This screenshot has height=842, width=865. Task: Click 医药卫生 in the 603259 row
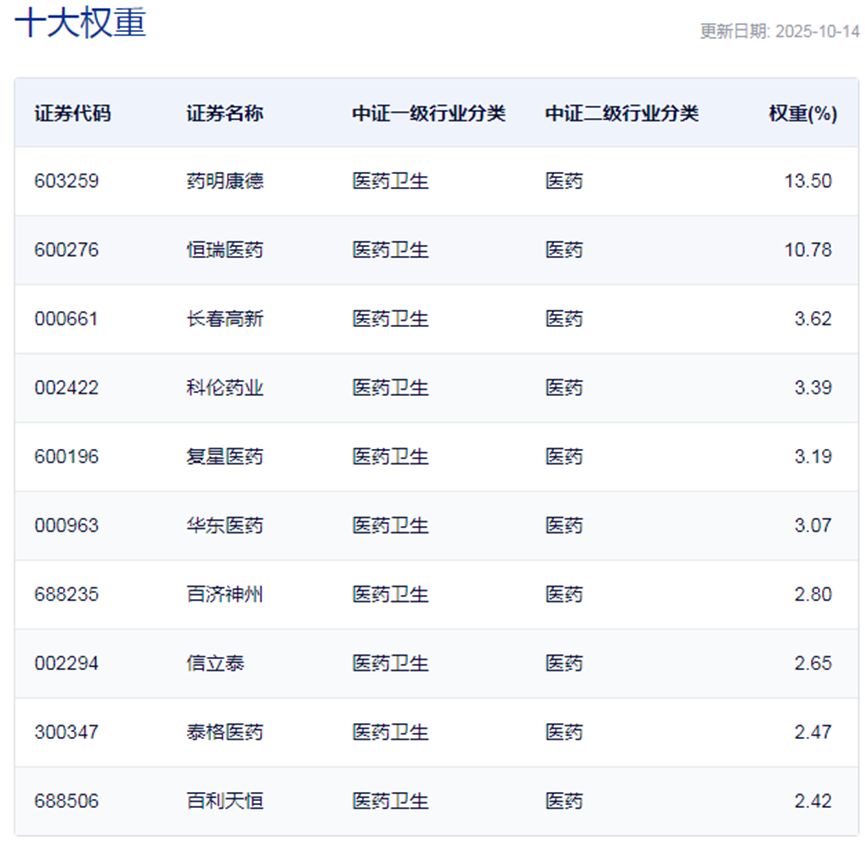pos(390,181)
